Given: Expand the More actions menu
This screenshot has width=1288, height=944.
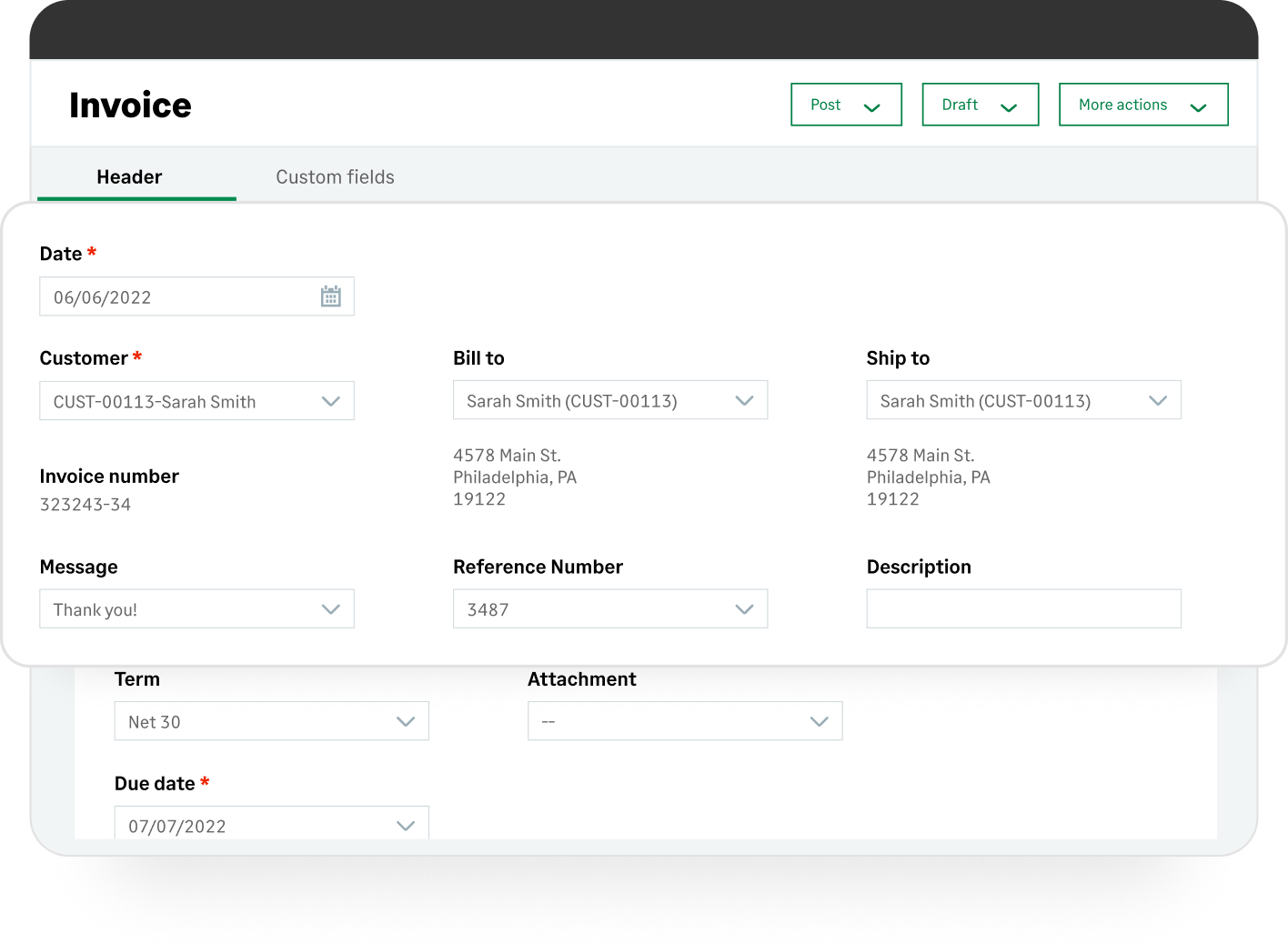Looking at the screenshot, I should (x=1142, y=105).
